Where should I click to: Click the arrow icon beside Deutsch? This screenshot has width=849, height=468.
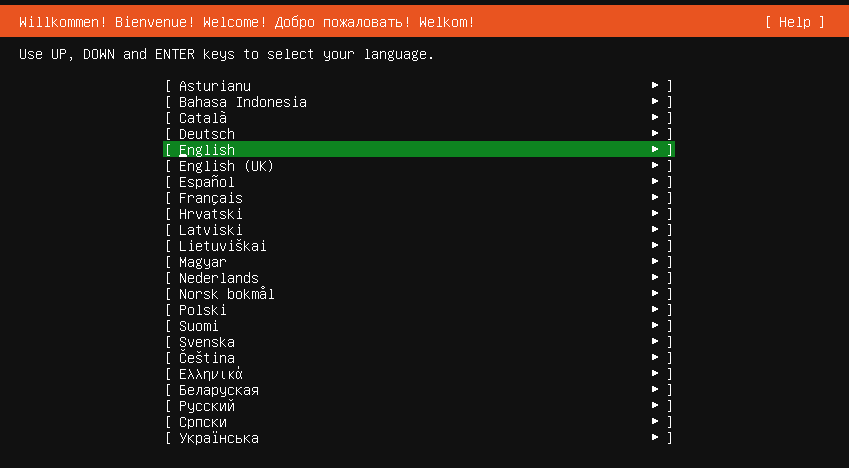tap(655, 133)
